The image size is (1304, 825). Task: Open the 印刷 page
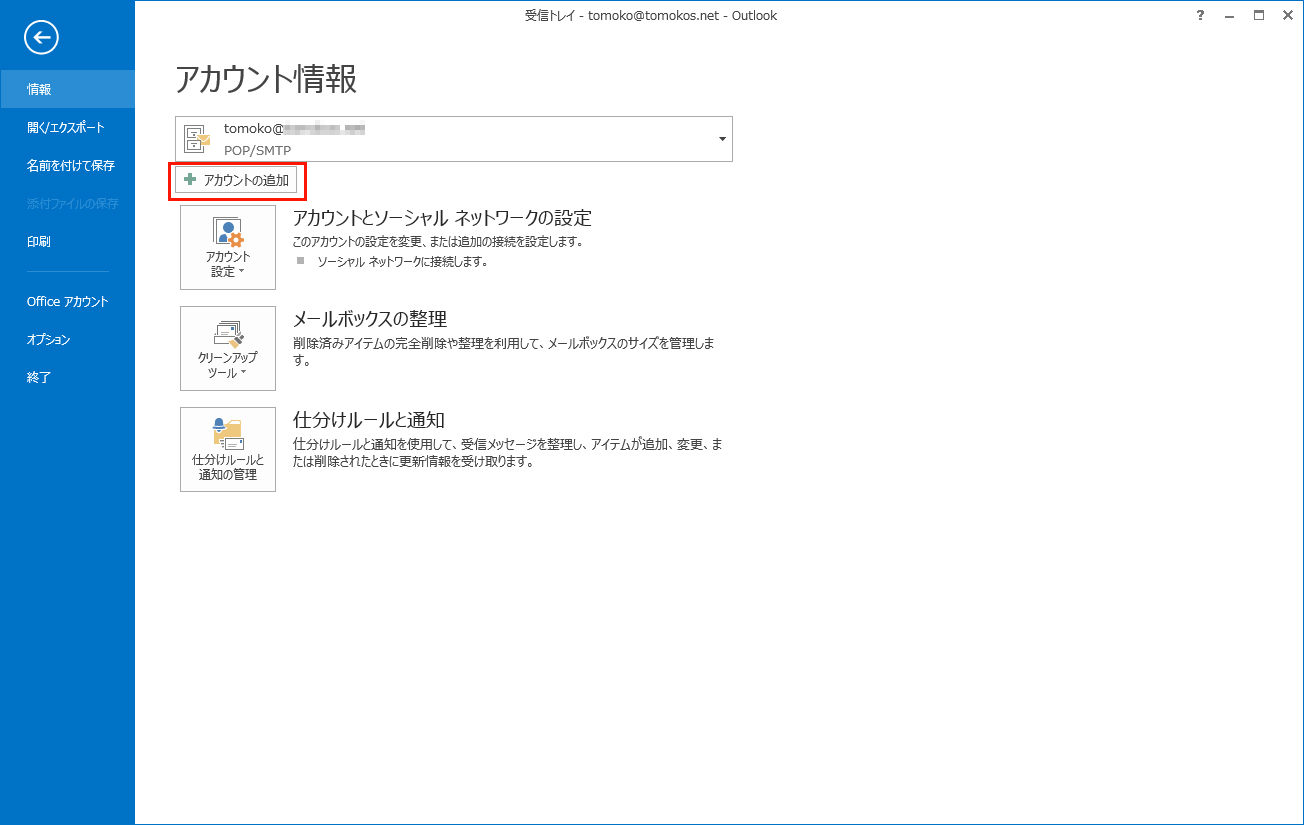pos(67,241)
